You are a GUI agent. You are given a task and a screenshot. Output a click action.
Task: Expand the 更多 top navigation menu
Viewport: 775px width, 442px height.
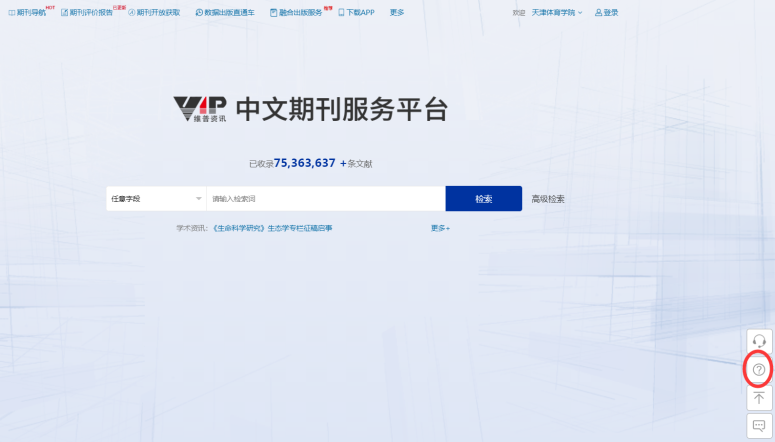[397, 12]
